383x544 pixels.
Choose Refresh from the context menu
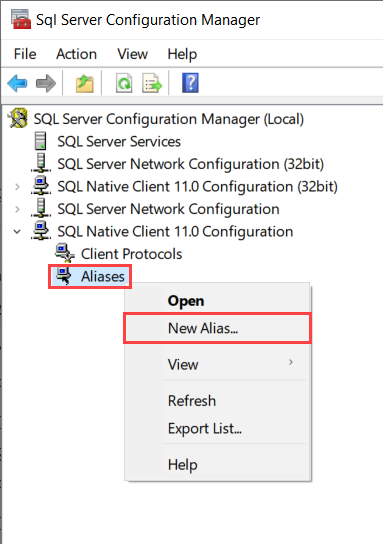point(218,401)
